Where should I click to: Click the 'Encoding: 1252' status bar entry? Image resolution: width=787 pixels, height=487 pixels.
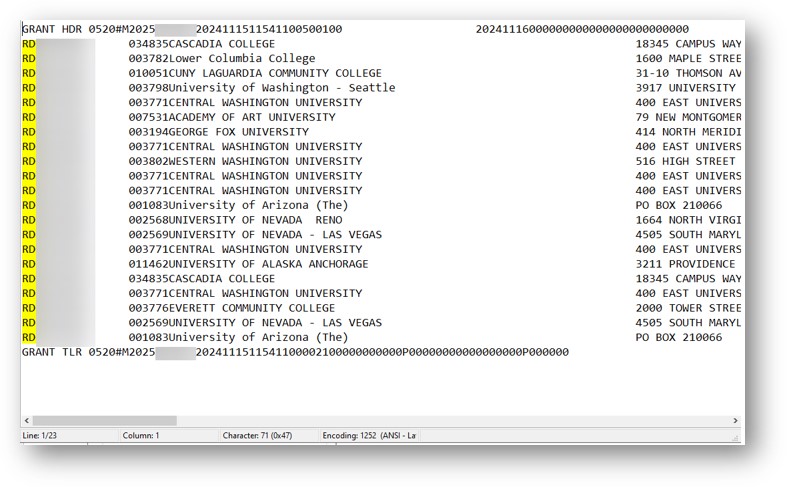[x=369, y=436]
